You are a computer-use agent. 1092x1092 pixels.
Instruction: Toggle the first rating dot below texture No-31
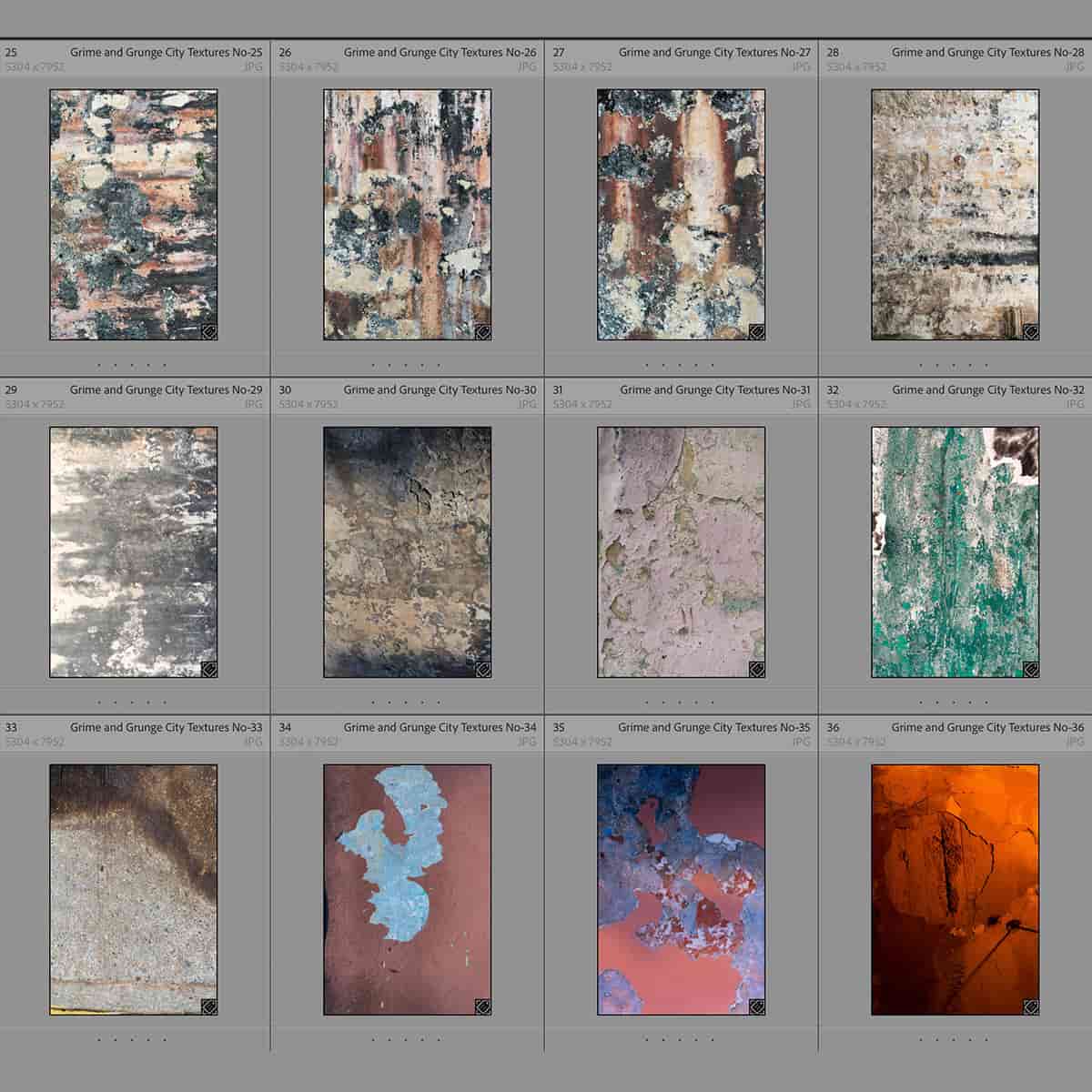[648, 702]
